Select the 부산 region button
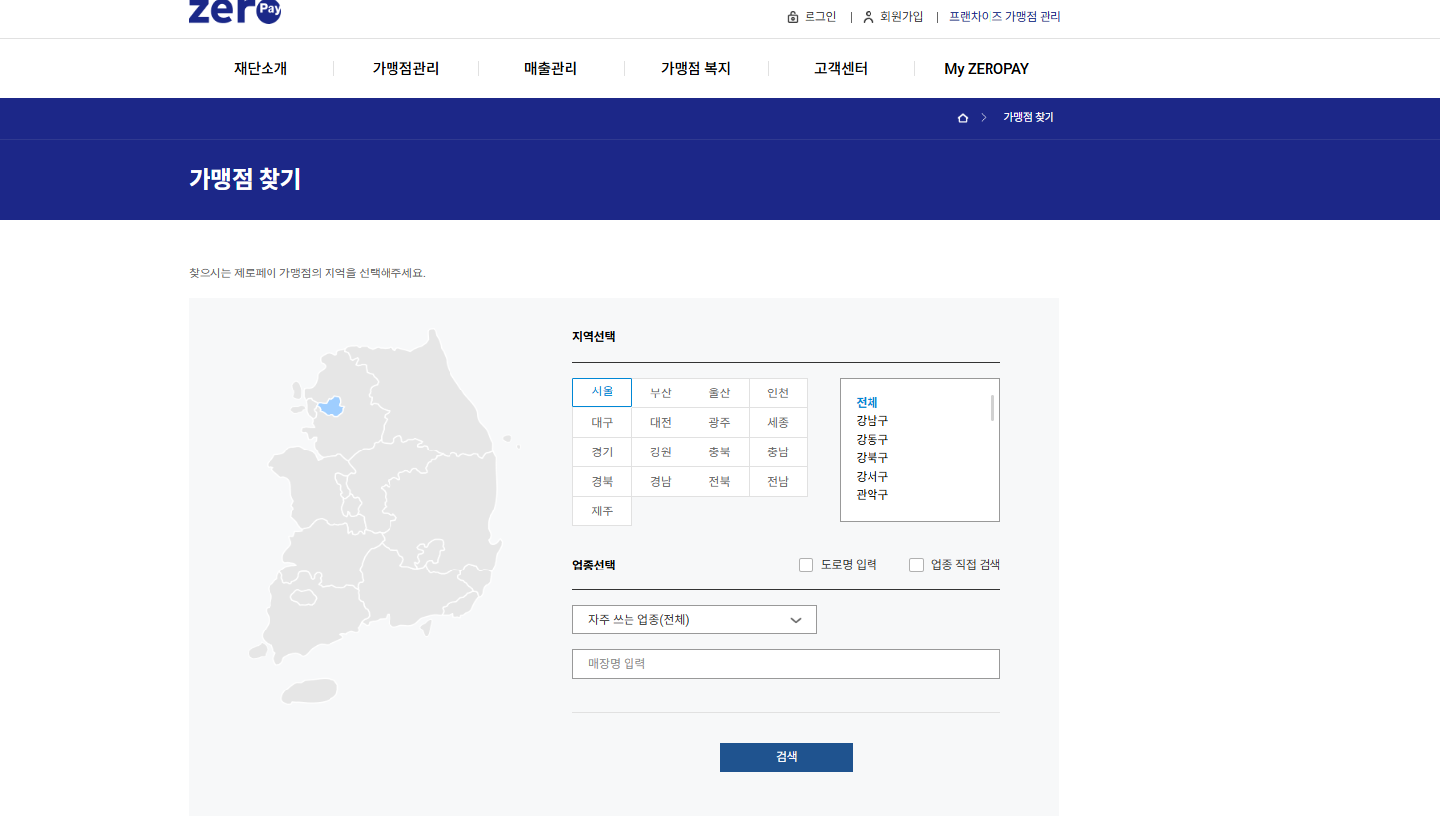The width and height of the screenshot is (1440, 840). [661, 393]
